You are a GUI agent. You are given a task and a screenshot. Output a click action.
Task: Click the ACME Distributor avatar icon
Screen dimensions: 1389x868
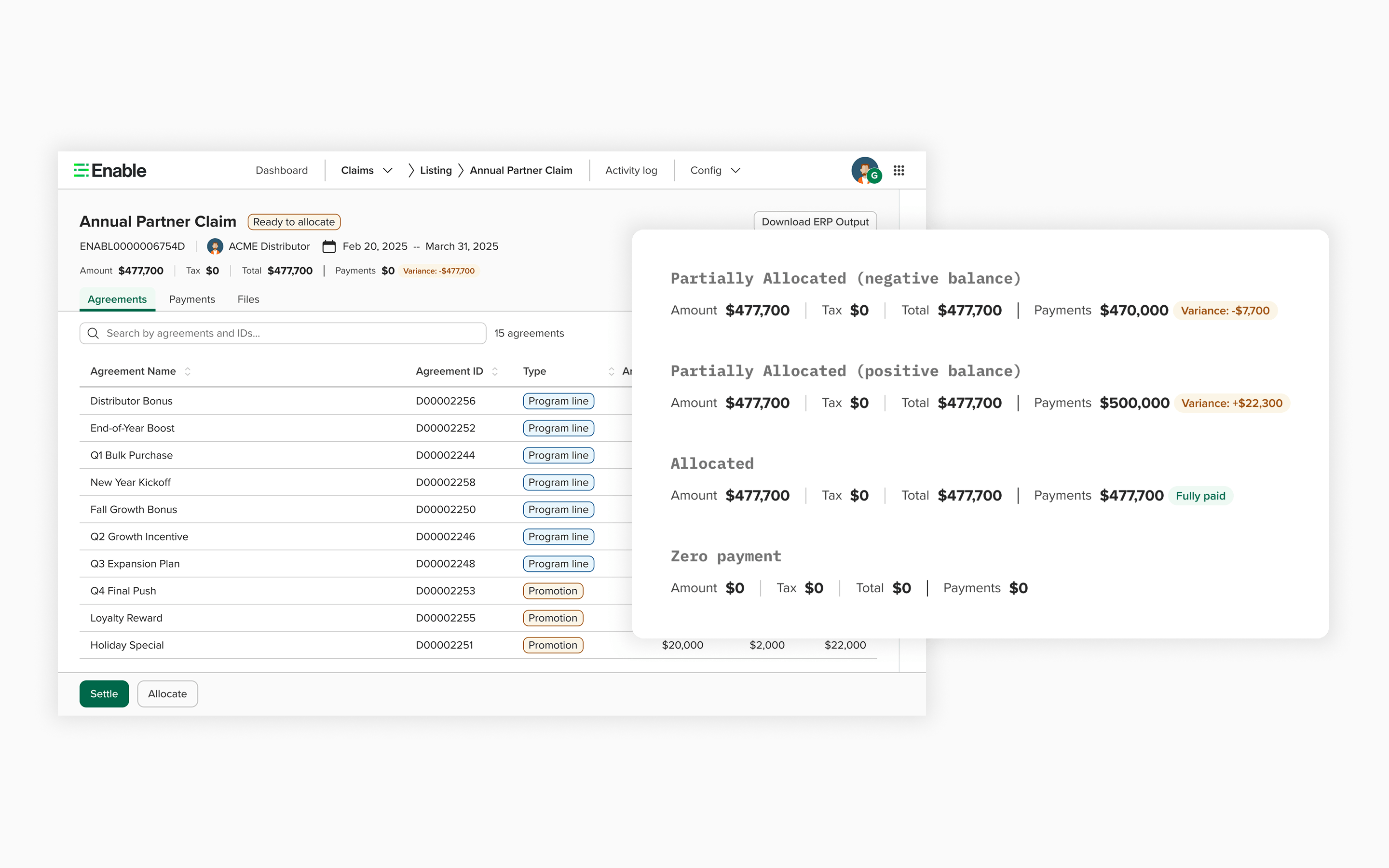215,246
